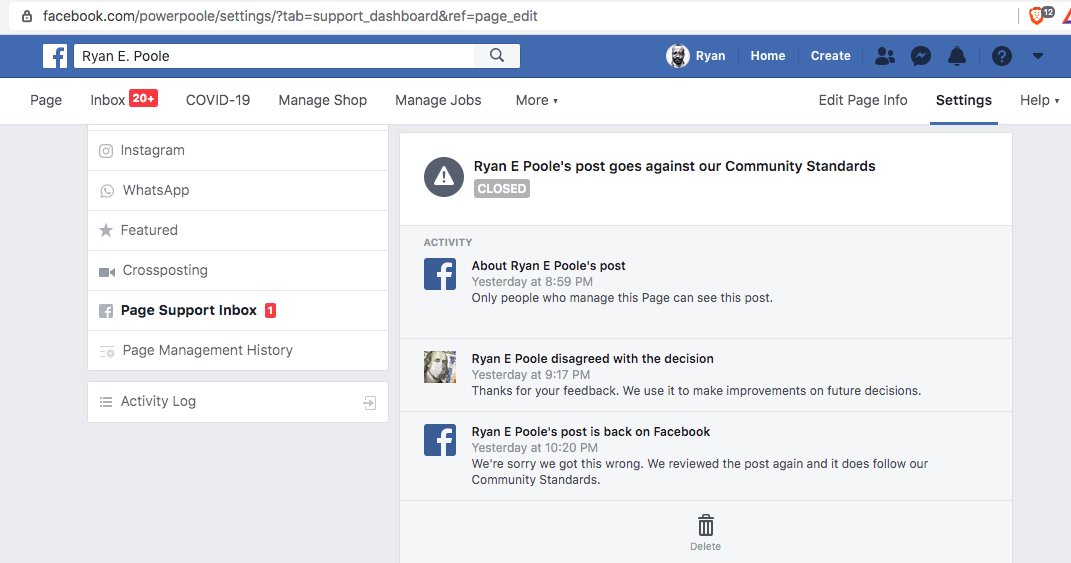This screenshot has width=1071, height=563.
Task: Select the Settings tab
Action: 964,100
